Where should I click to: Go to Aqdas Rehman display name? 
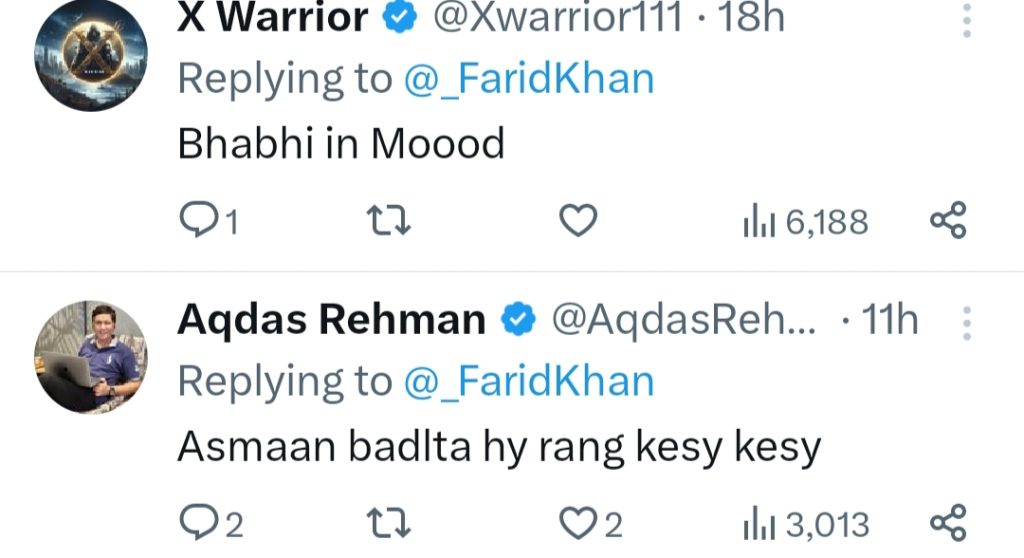(331, 320)
